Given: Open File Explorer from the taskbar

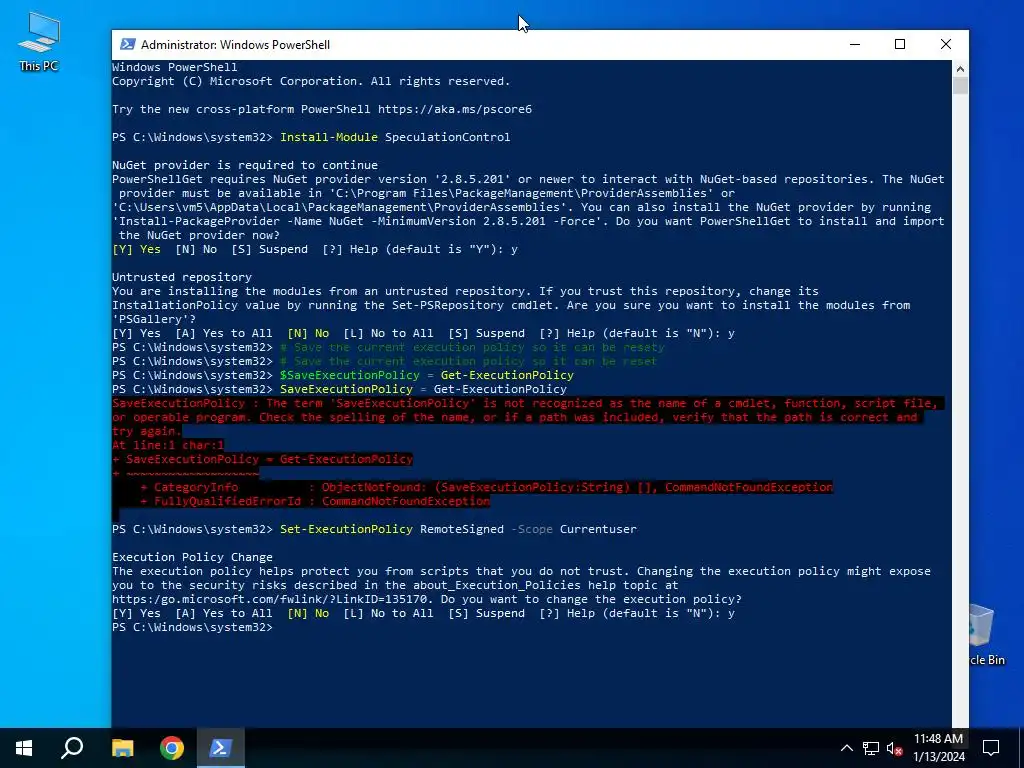Looking at the screenshot, I should coord(122,748).
